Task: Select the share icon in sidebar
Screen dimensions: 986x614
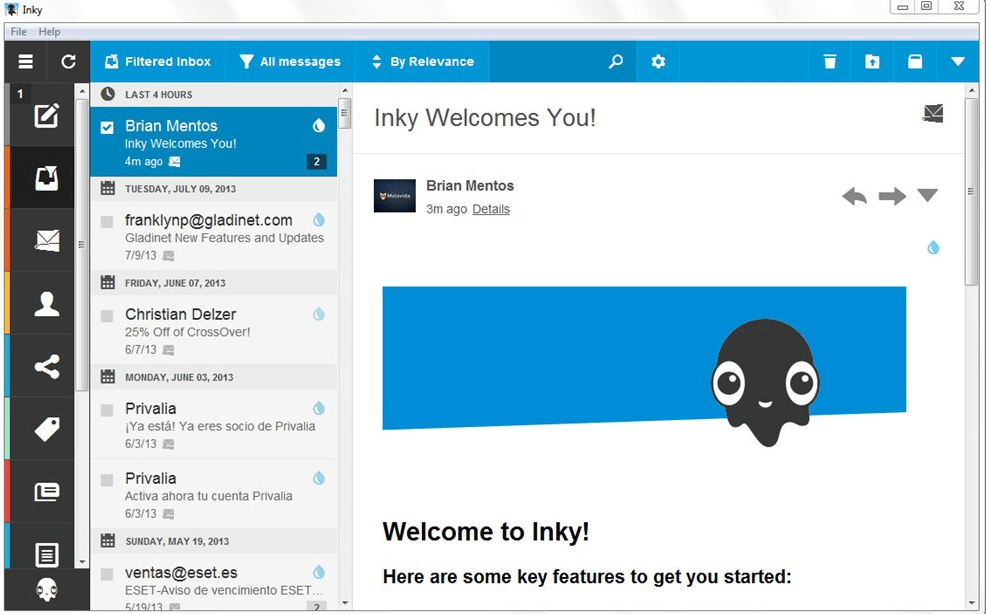Action: point(46,366)
